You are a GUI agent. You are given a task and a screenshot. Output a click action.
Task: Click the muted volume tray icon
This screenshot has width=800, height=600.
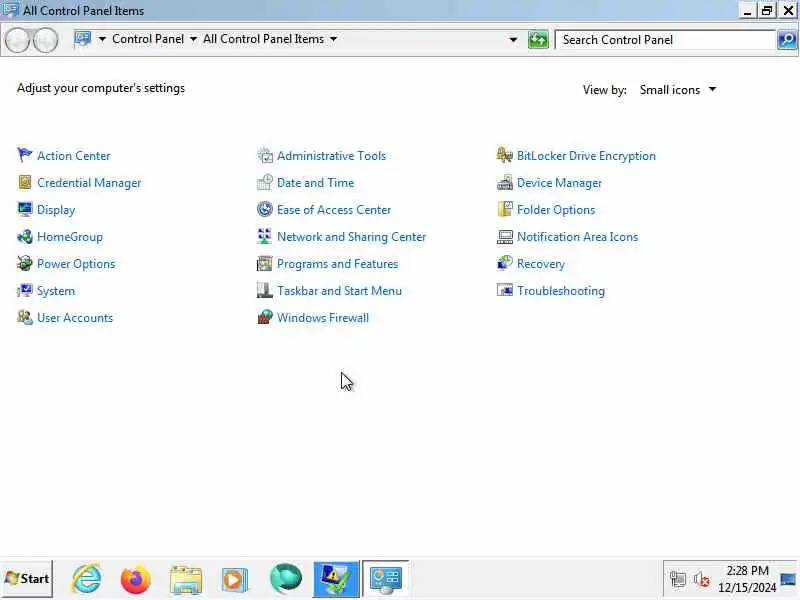pos(702,579)
